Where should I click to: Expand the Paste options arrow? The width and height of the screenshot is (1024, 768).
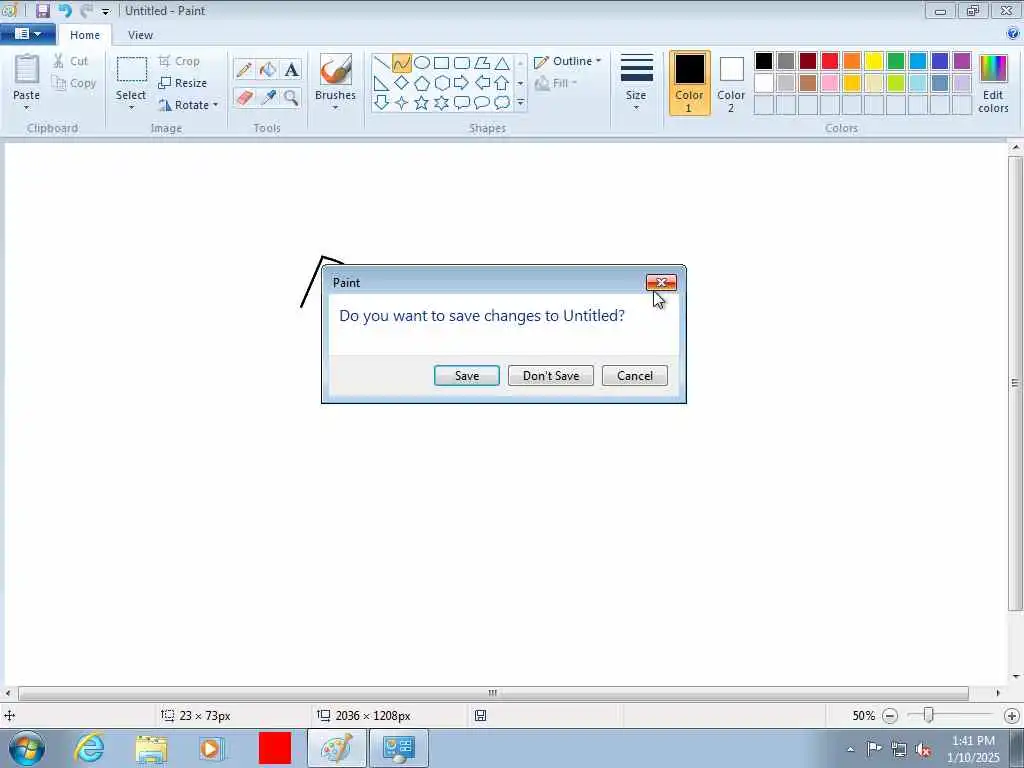point(27,108)
